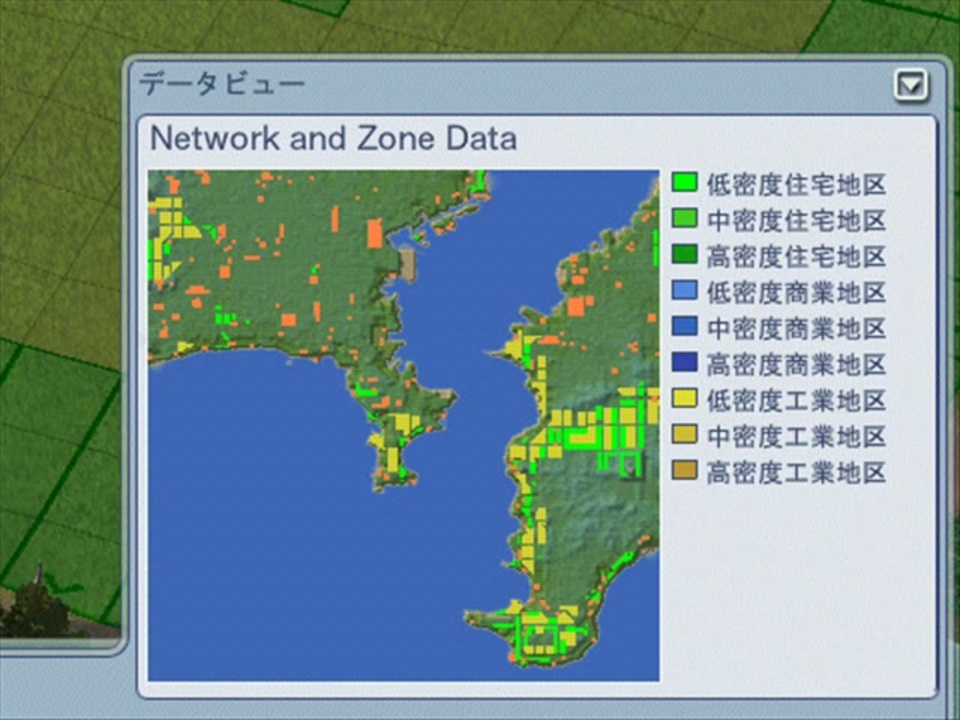Image resolution: width=960 pixels, height=720 pixels.
Task: Click the 中密度工業地区 gold swatch
Action: [684, 435]
